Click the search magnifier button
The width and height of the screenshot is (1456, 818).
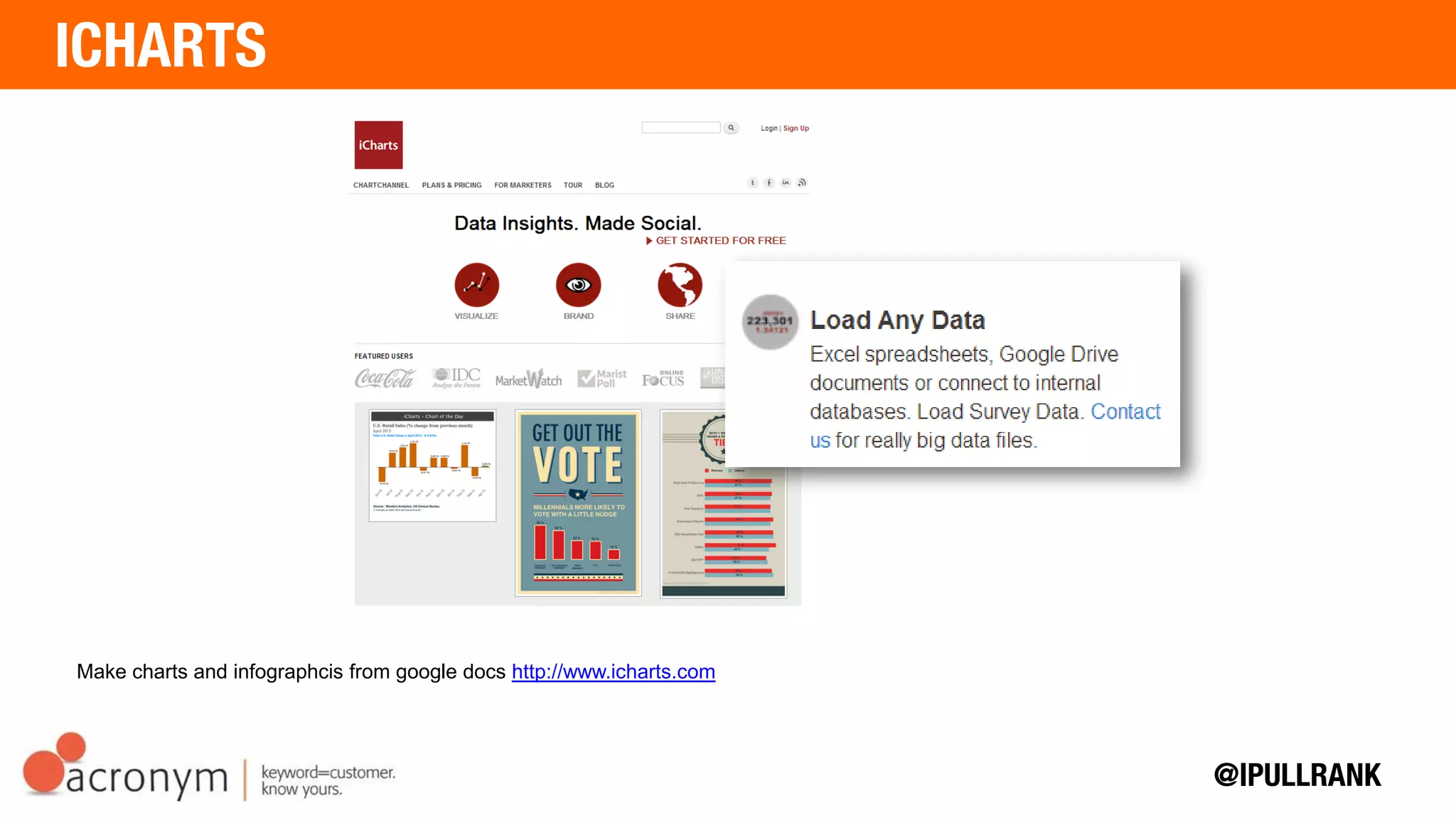point(731,128)
